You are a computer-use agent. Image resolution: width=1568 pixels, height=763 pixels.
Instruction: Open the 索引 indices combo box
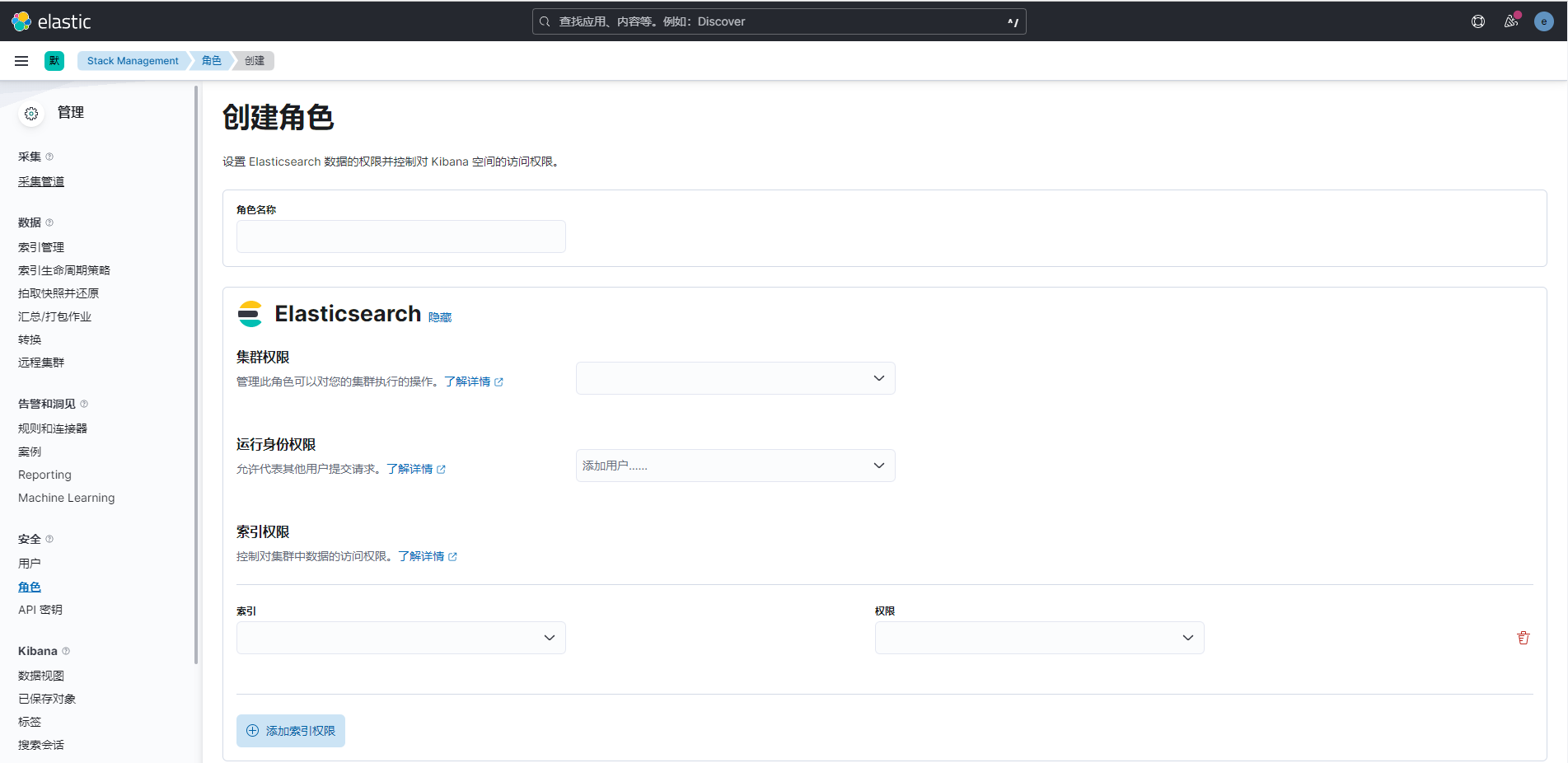[400, 638]
